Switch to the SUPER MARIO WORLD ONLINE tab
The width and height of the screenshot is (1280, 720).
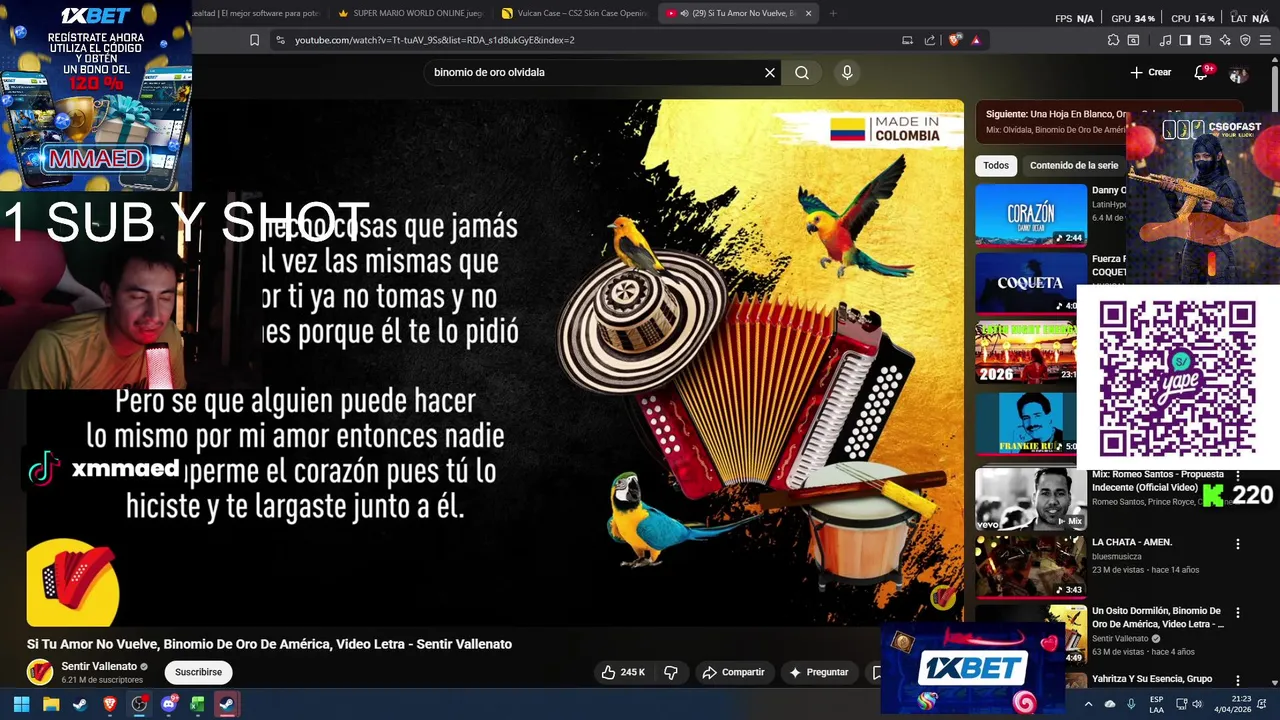410,13
